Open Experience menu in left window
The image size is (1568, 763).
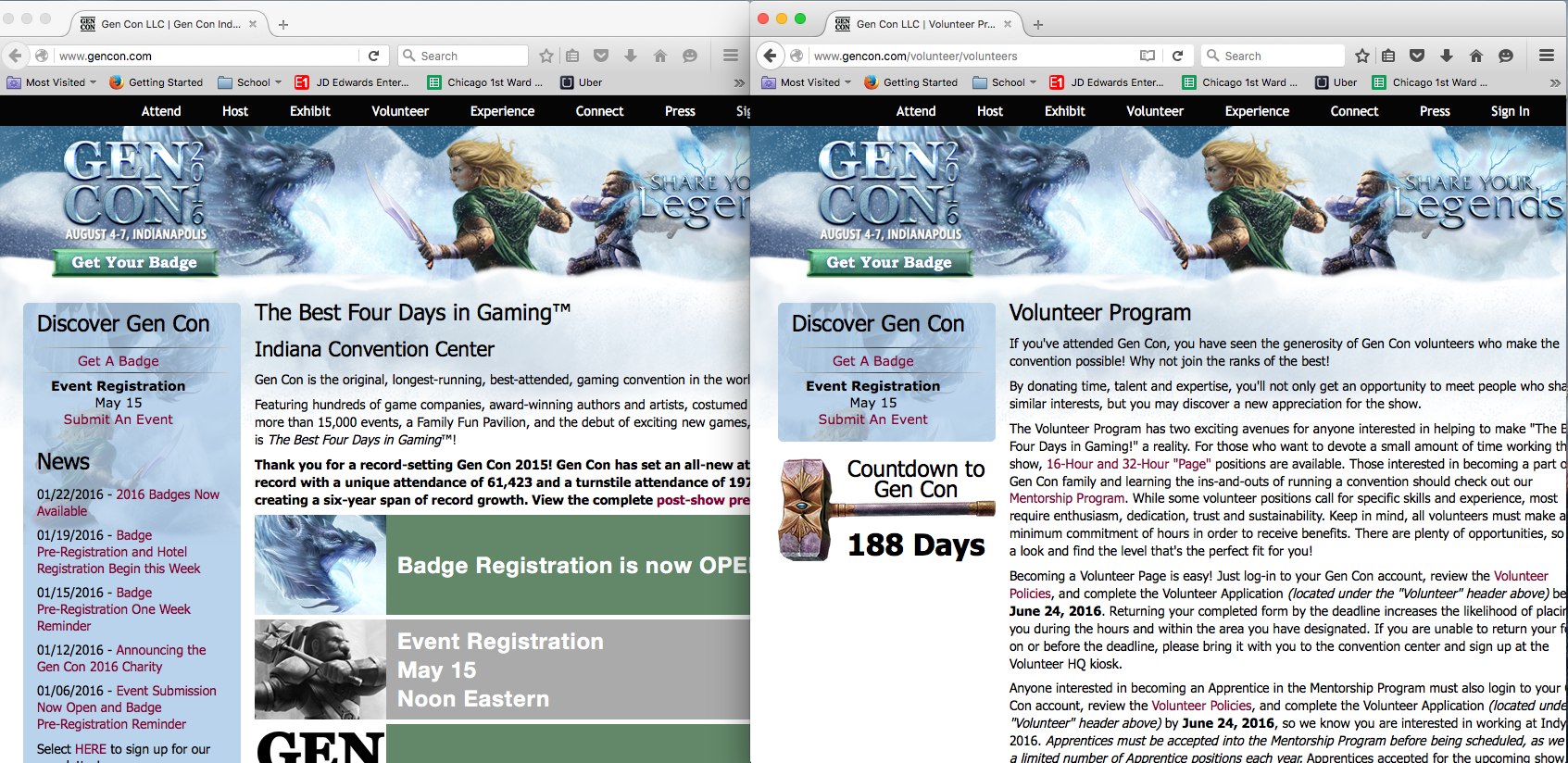coord(502,111)
